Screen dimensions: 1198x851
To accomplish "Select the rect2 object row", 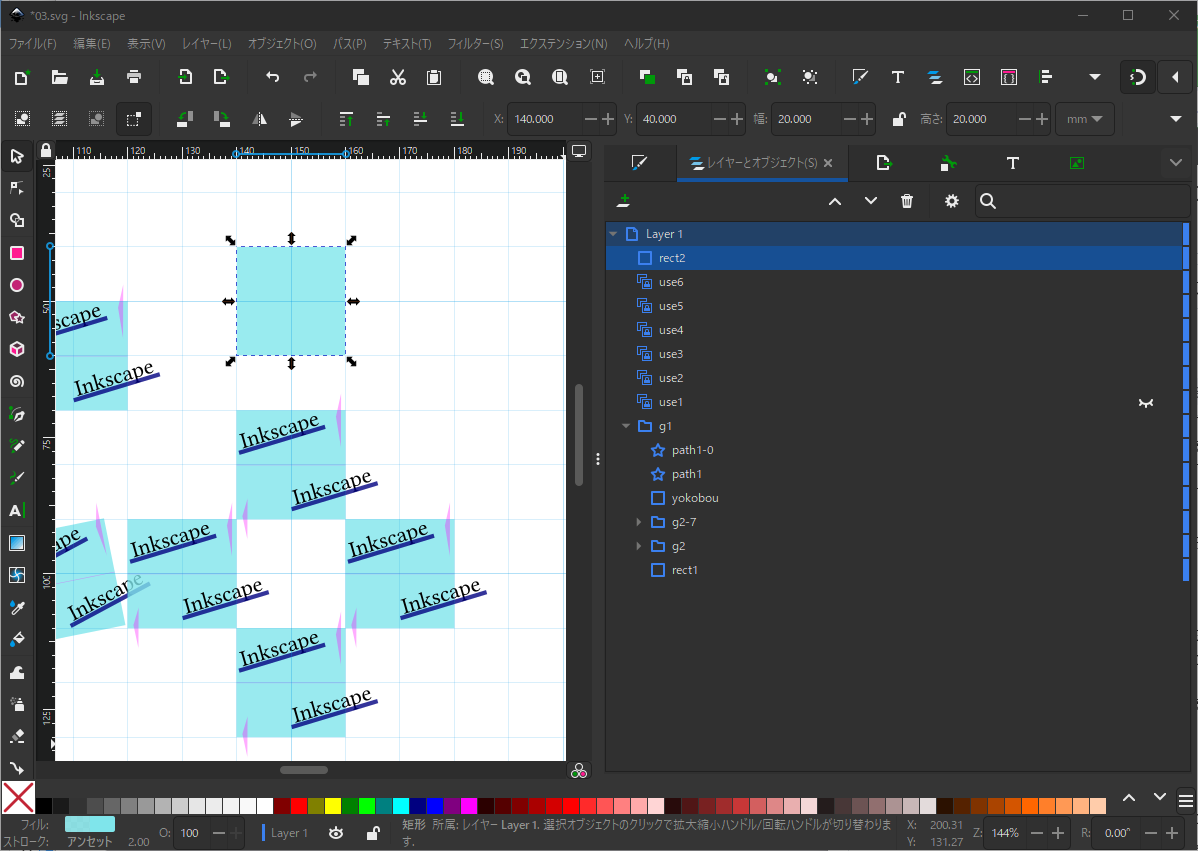I will pos(895,258).
